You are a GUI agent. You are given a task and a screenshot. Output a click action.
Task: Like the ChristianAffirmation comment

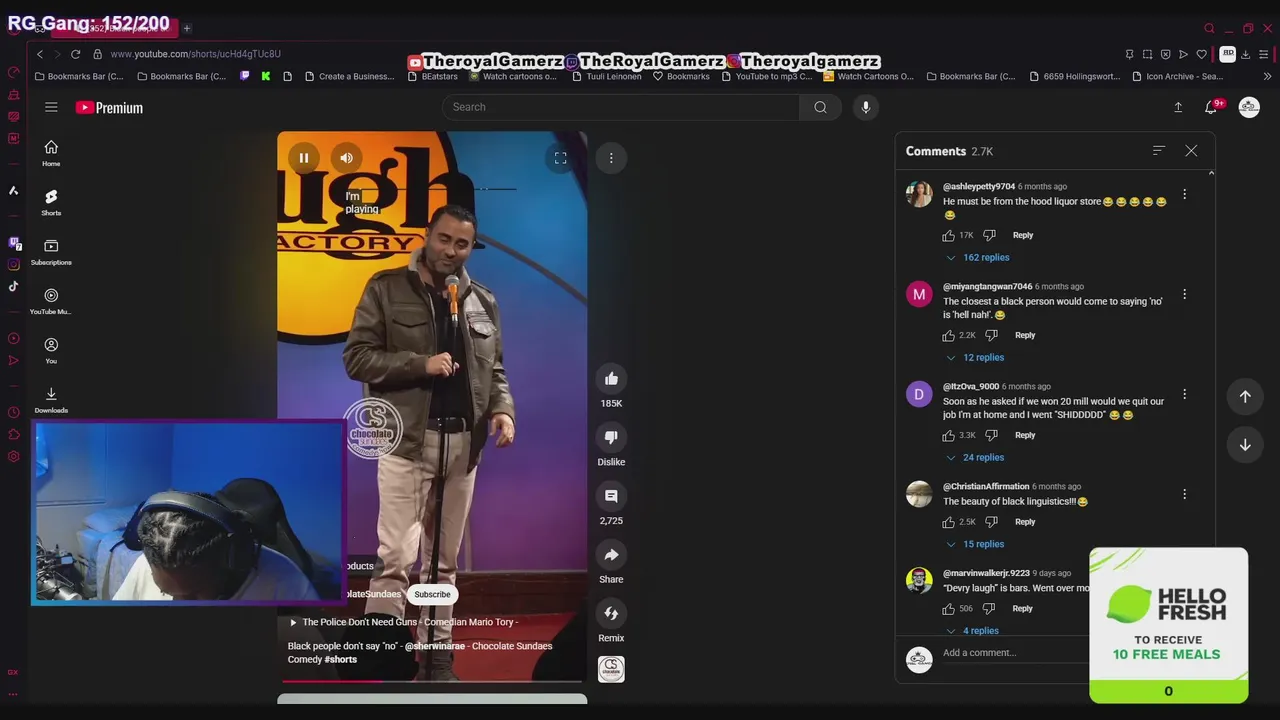coord(949,522)
